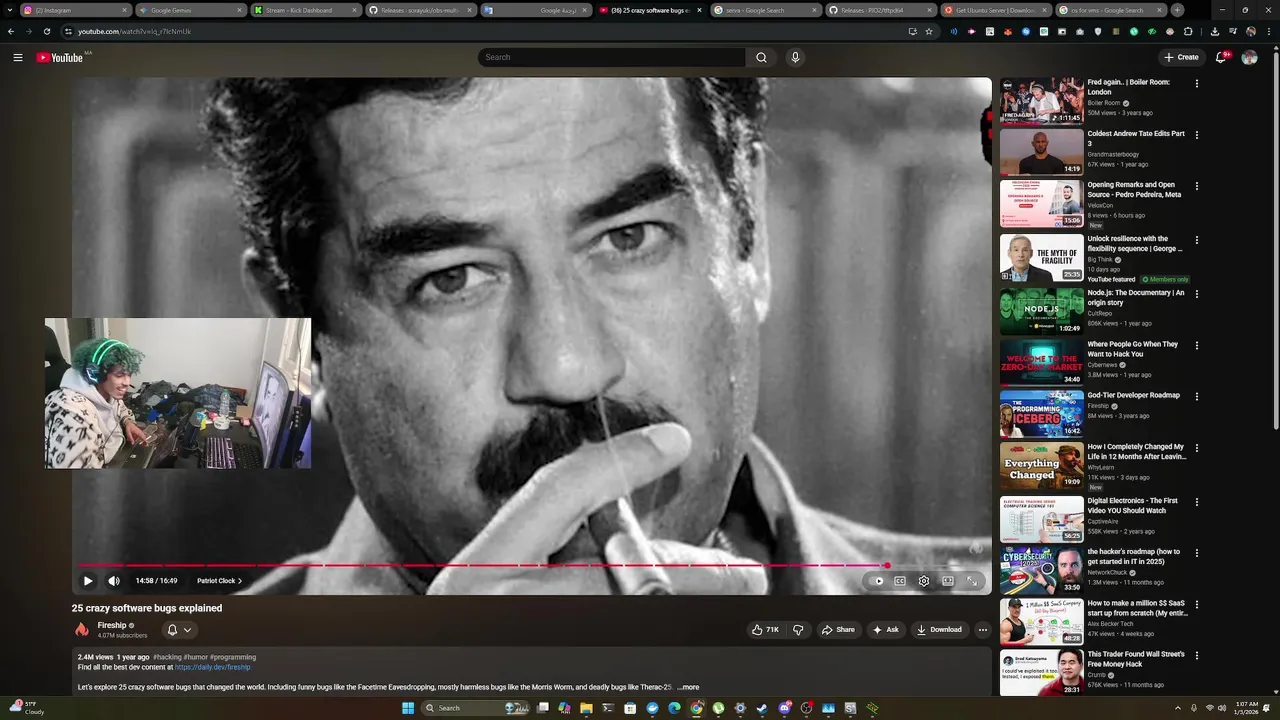Open options for God-Tier Developer Roadmap

(x=1196, y=397)
